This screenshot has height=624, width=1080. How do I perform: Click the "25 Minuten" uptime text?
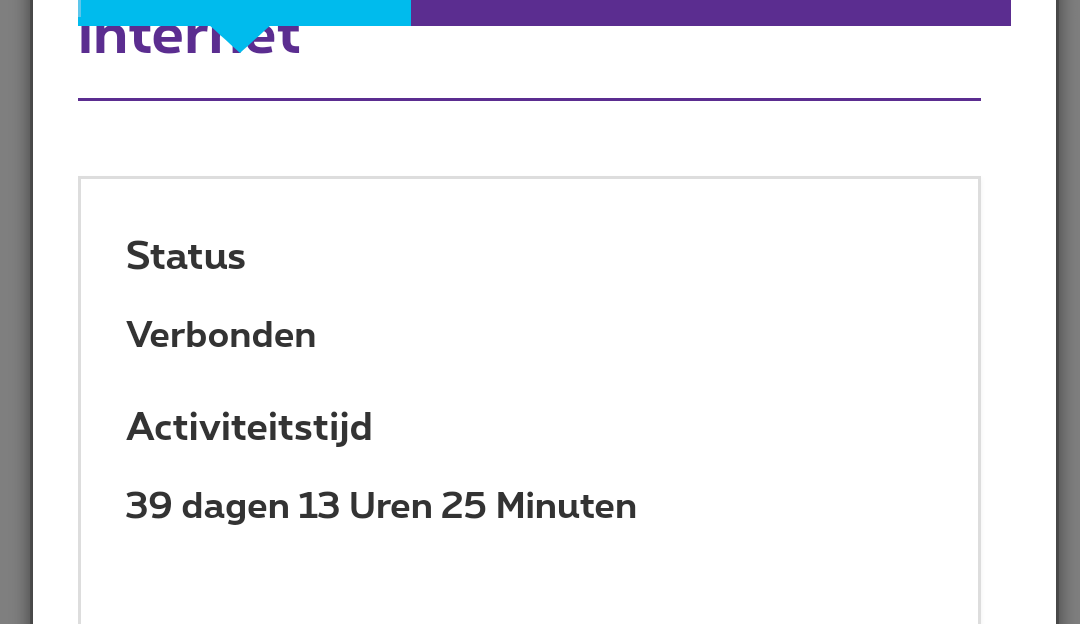tap(538, 506)
